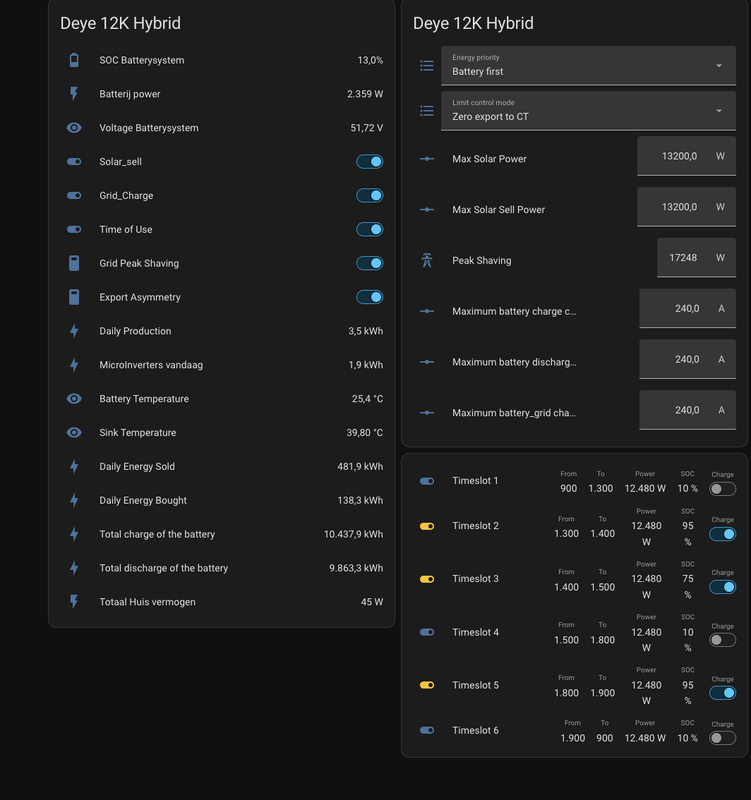
Task: Disable the Grid_Charge switch
Action: [x=370, y=195]
